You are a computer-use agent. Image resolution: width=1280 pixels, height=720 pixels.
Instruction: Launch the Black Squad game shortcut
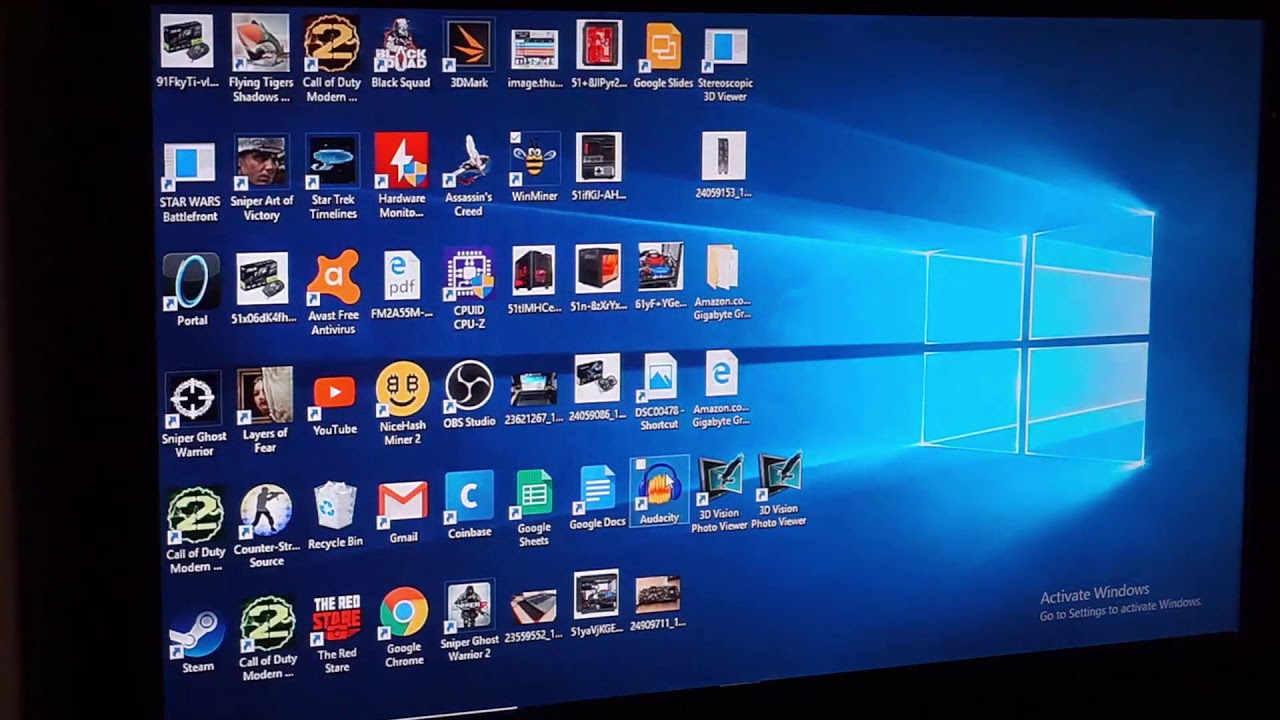click(x=401, y=52)
